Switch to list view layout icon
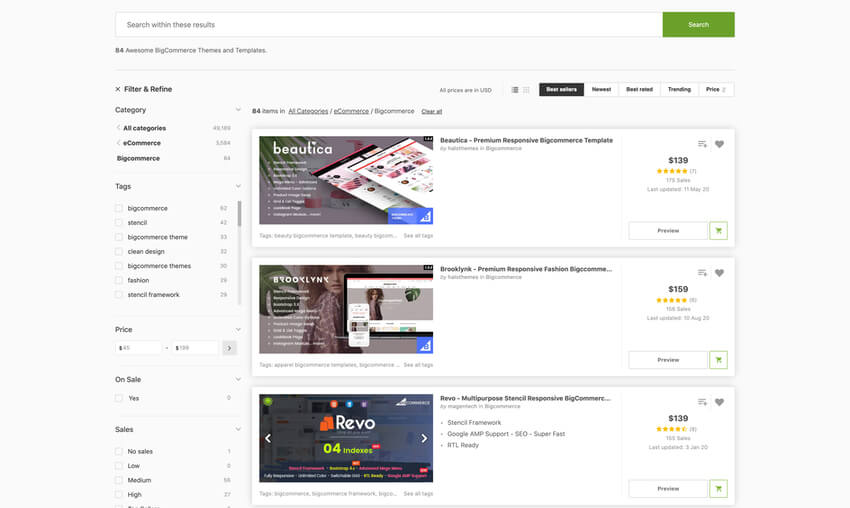The image size is (850, 508). [515, 90]
